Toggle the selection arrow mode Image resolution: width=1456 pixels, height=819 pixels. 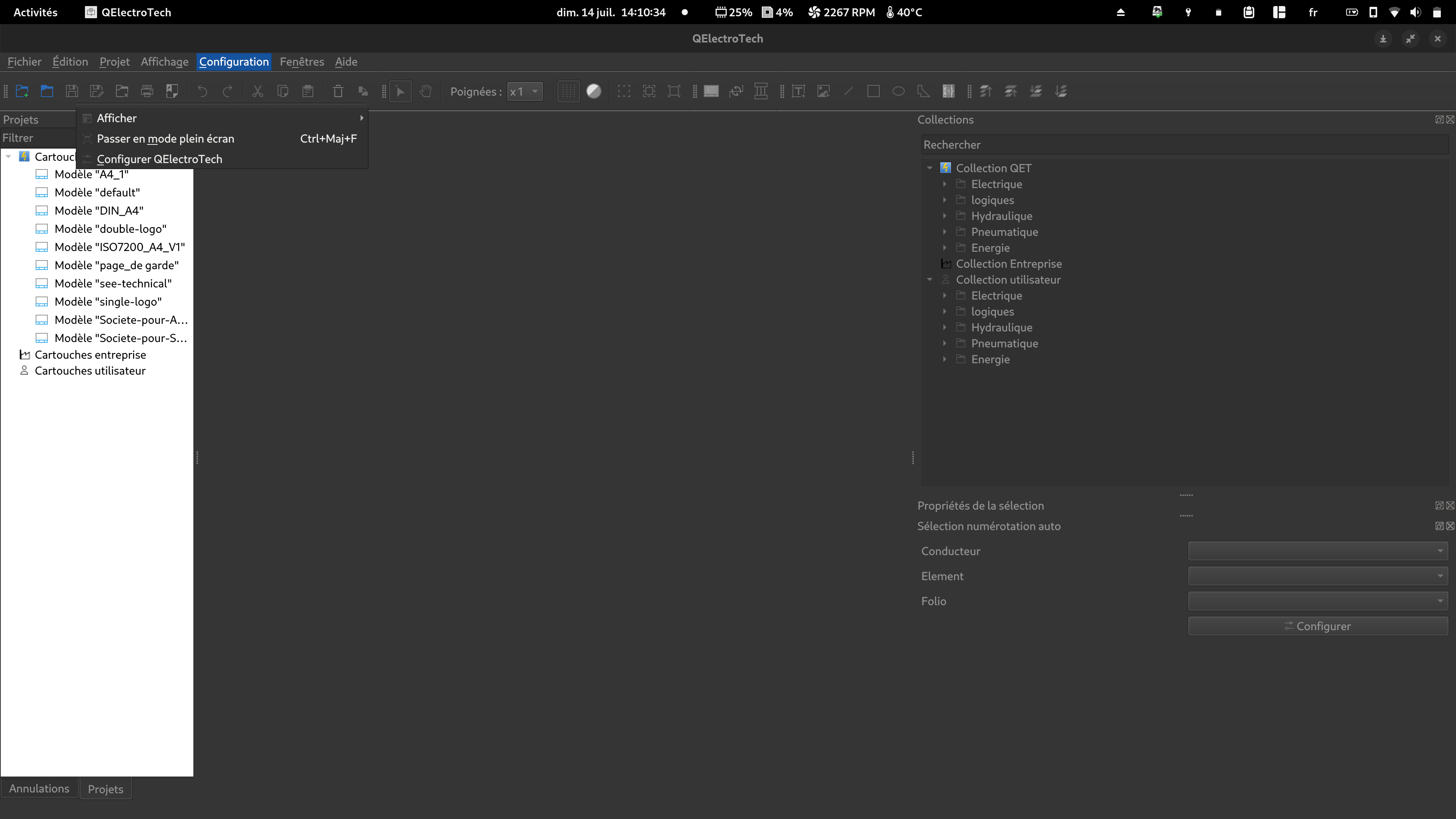point(400,91)
